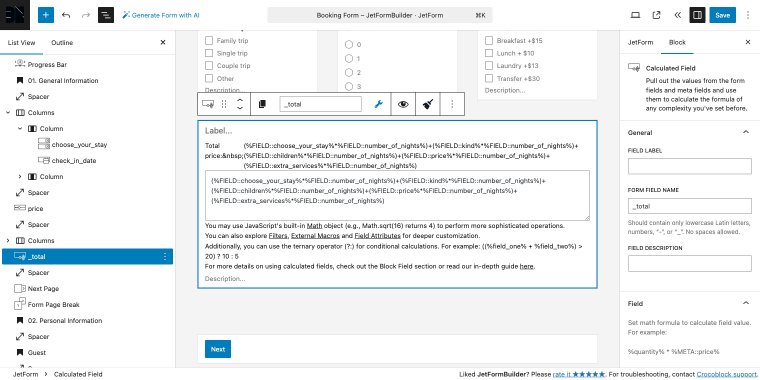Toggle the eye visibility icon in block toolbar
The image size is (760, 380).
click(x=403, y=104)
